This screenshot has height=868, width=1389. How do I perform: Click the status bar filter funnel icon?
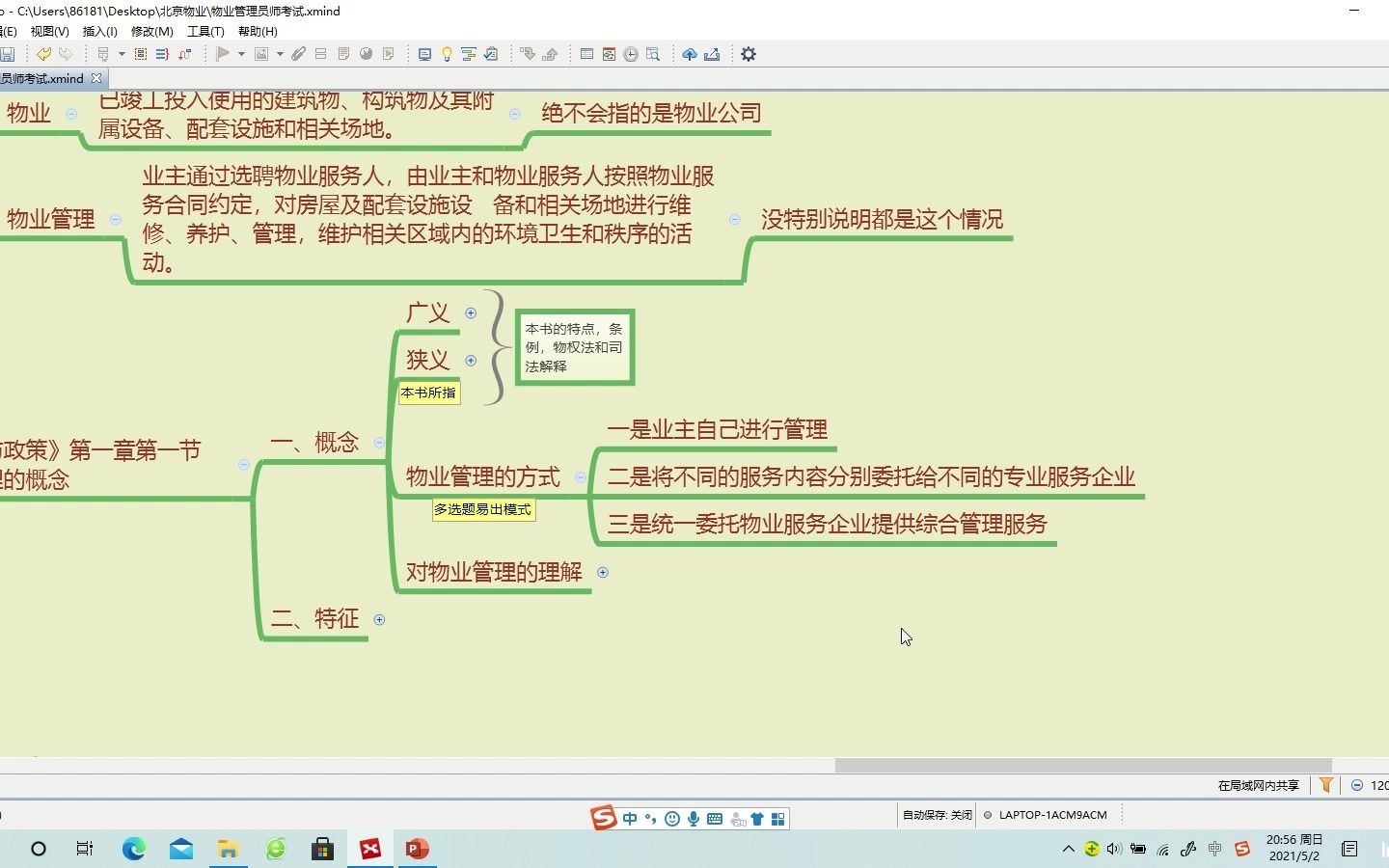pyautogui.click(x=1326, y=785)
